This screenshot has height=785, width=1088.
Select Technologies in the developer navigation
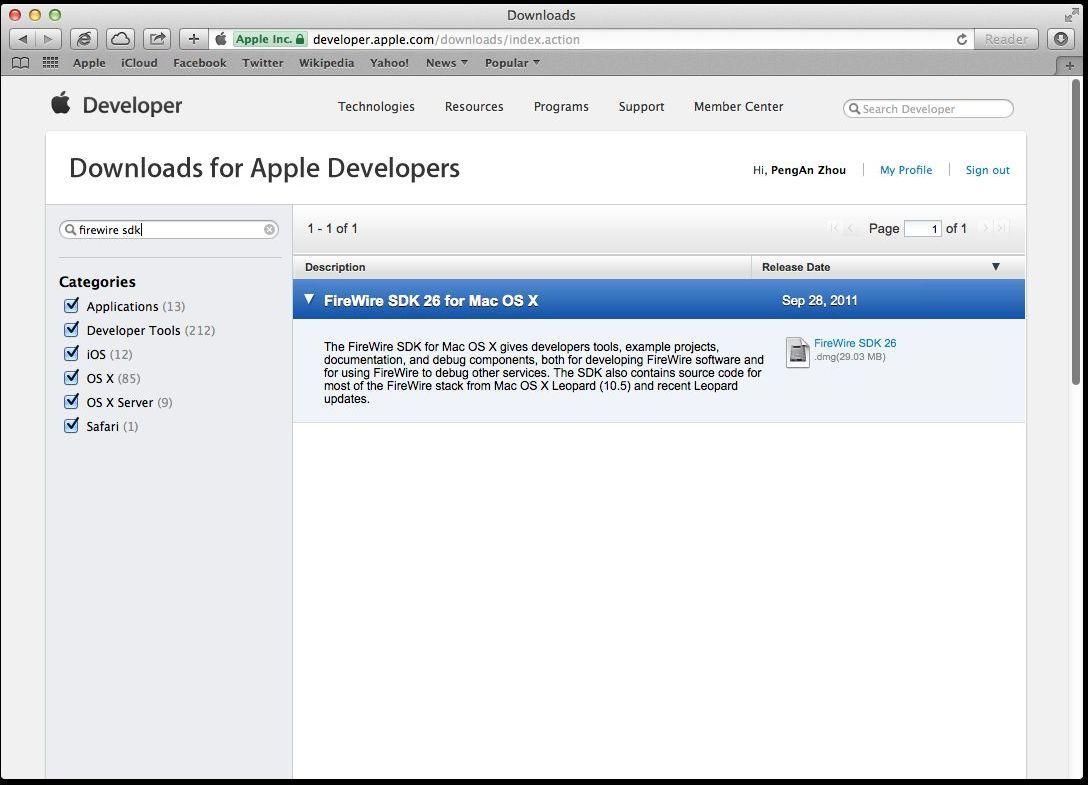376,106
